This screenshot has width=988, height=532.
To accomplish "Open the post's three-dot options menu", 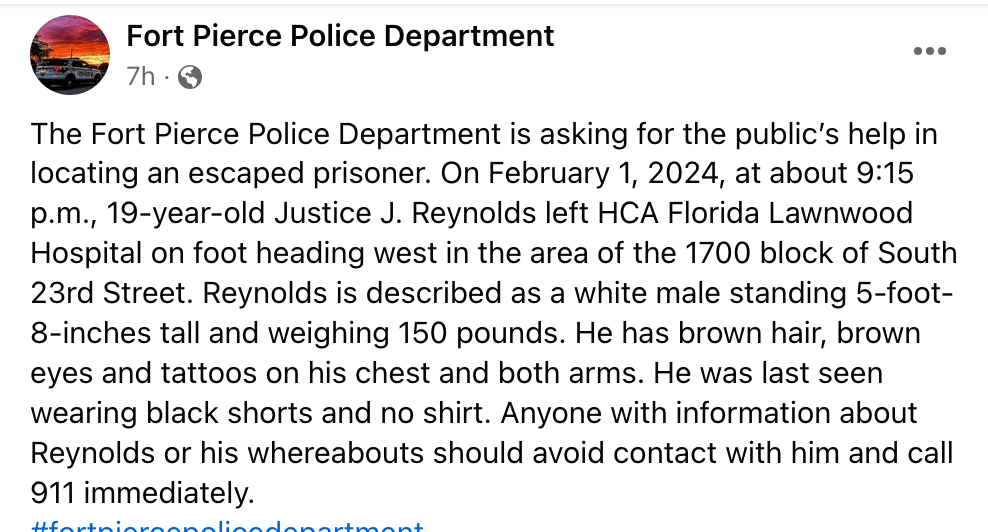I will click(x=930, y=52).
